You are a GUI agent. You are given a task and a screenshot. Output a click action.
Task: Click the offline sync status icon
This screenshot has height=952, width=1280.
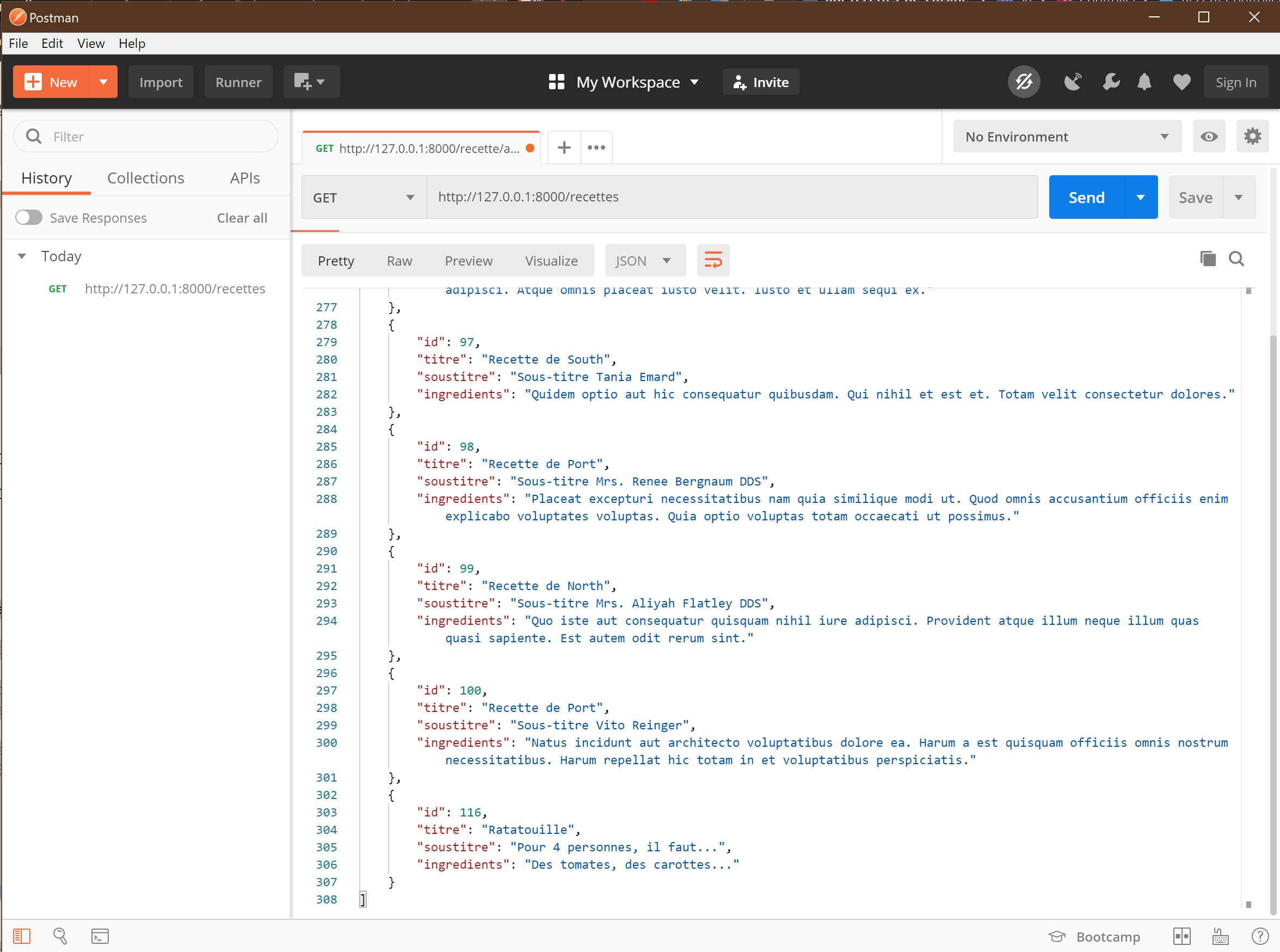click(1024, 82)
